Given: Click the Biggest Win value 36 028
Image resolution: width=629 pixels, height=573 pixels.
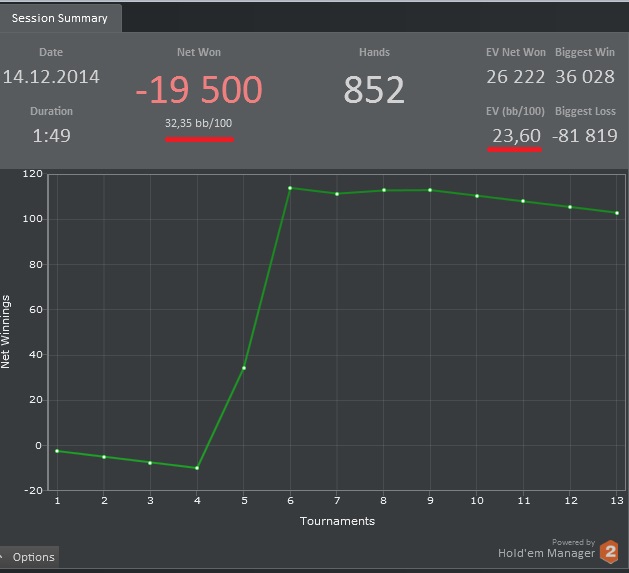Looking at the screenshot, I should [585, 77].
